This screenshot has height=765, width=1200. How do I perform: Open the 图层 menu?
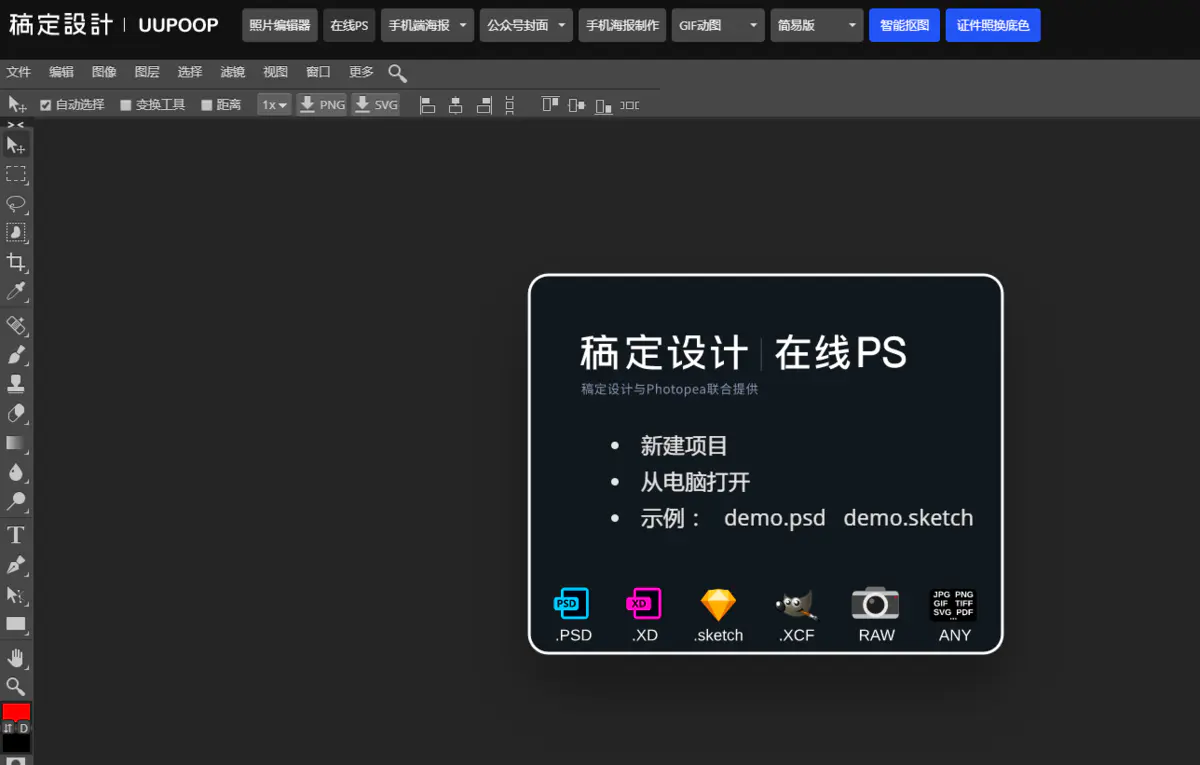click(147, 72)
